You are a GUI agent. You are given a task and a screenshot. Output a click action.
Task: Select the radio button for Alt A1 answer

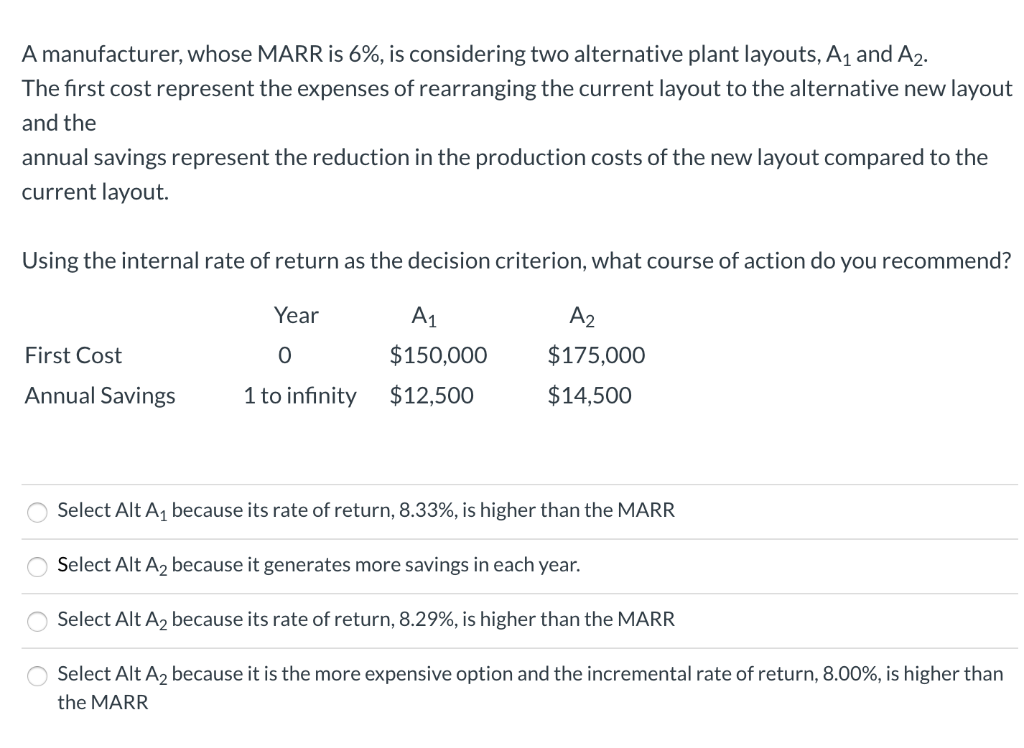[37, 511]
